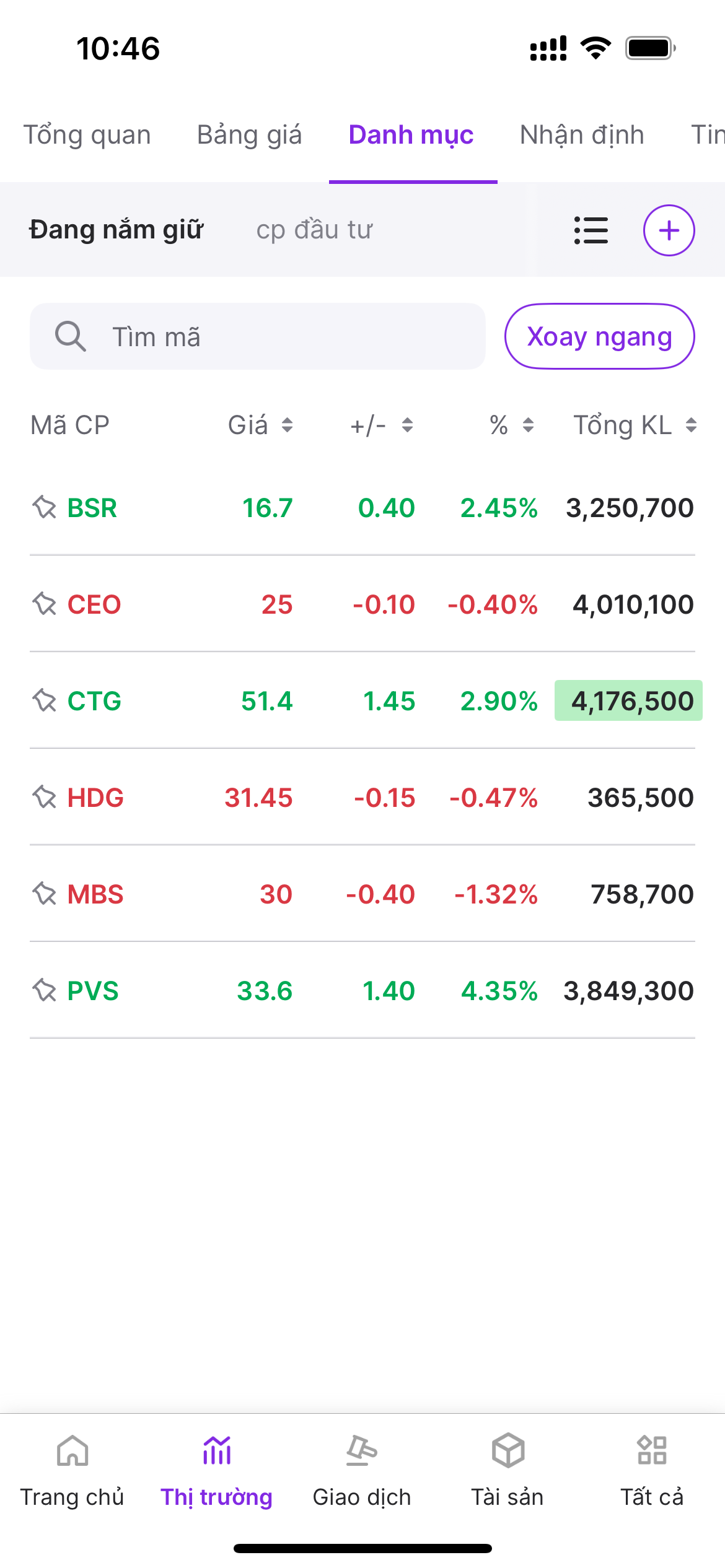Viewport: 725px width, 1568px height.
Task: Tap the magnifier search icon
Action: click(70, 337)
